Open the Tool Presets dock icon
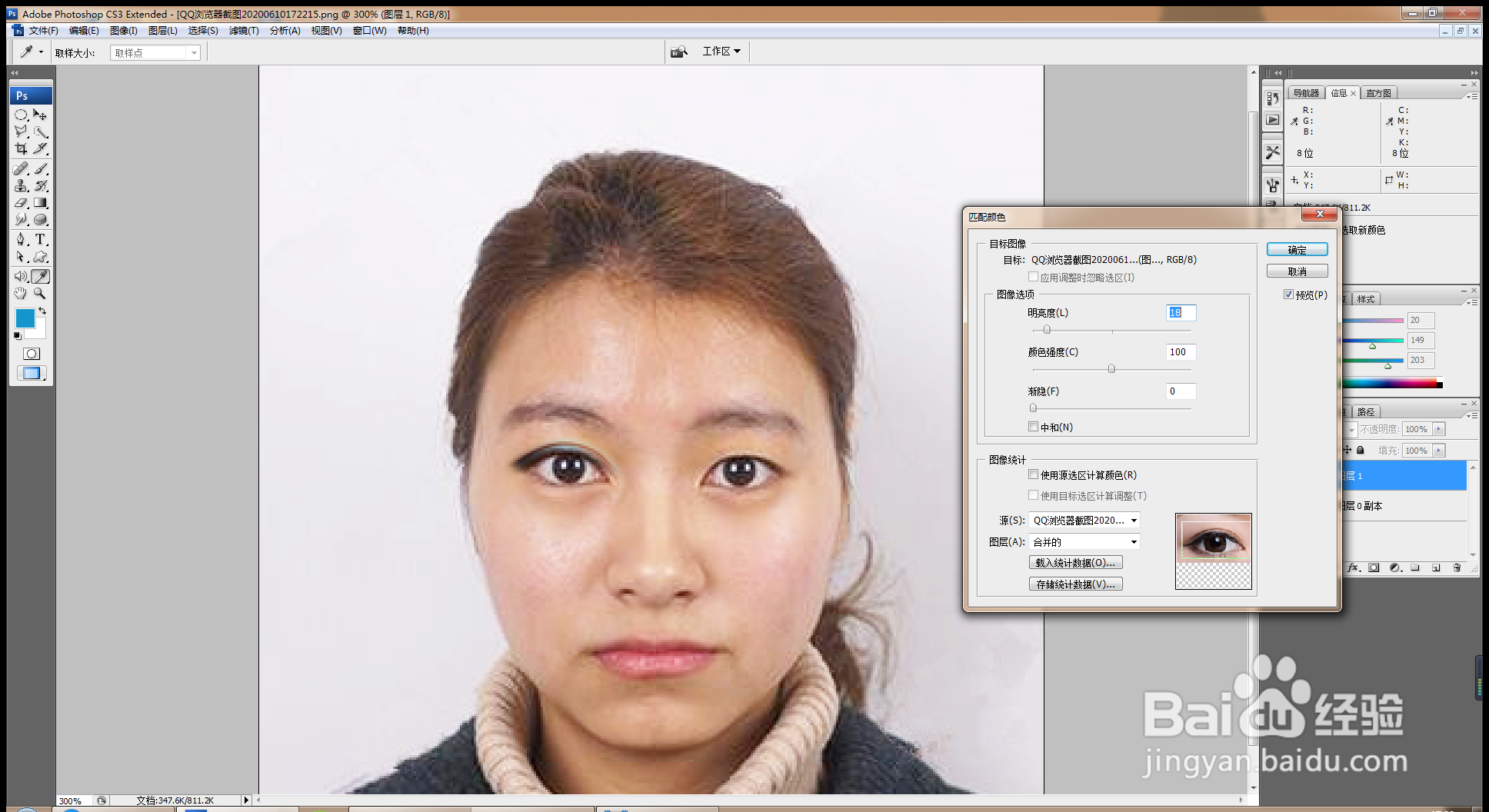The image size is (1489, 812). point(1273,152)
